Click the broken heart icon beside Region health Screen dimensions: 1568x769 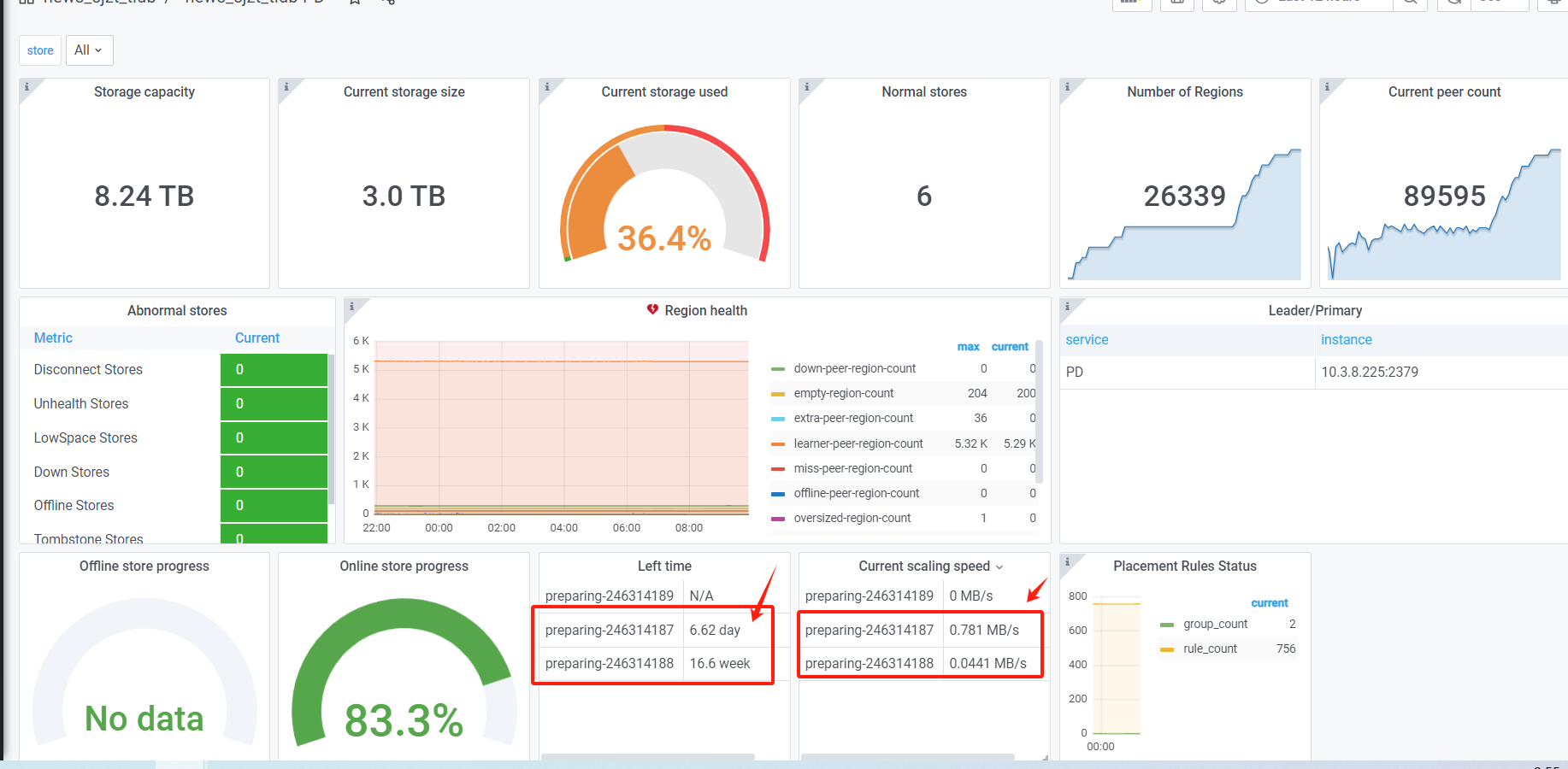click(652, 310)
